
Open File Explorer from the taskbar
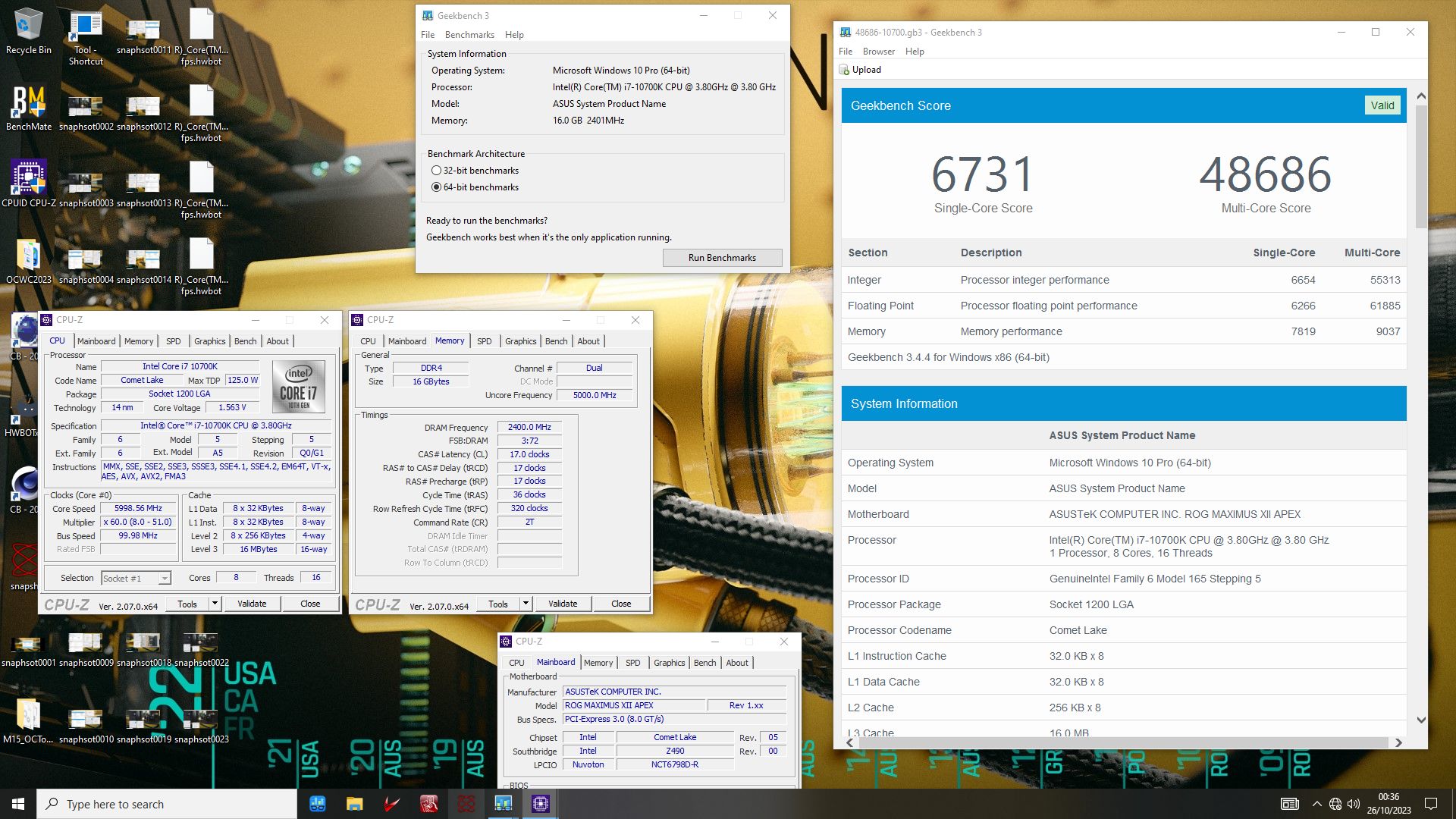click(354, 804)
